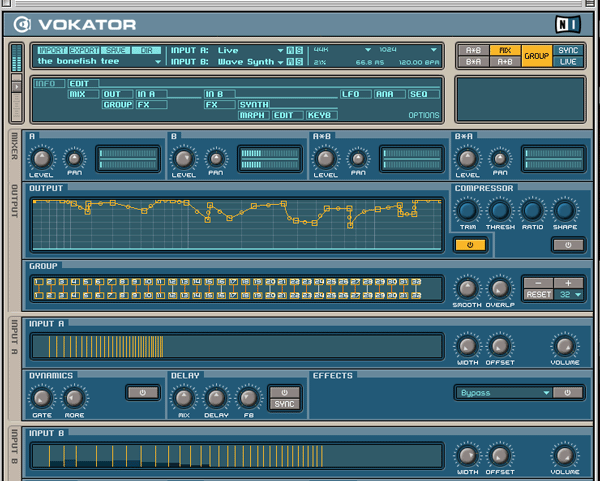Image resolution: width=600 pixels, height=481 pixels.
Task: Click the Compressor THRESH knob
Action: (500, 210)
